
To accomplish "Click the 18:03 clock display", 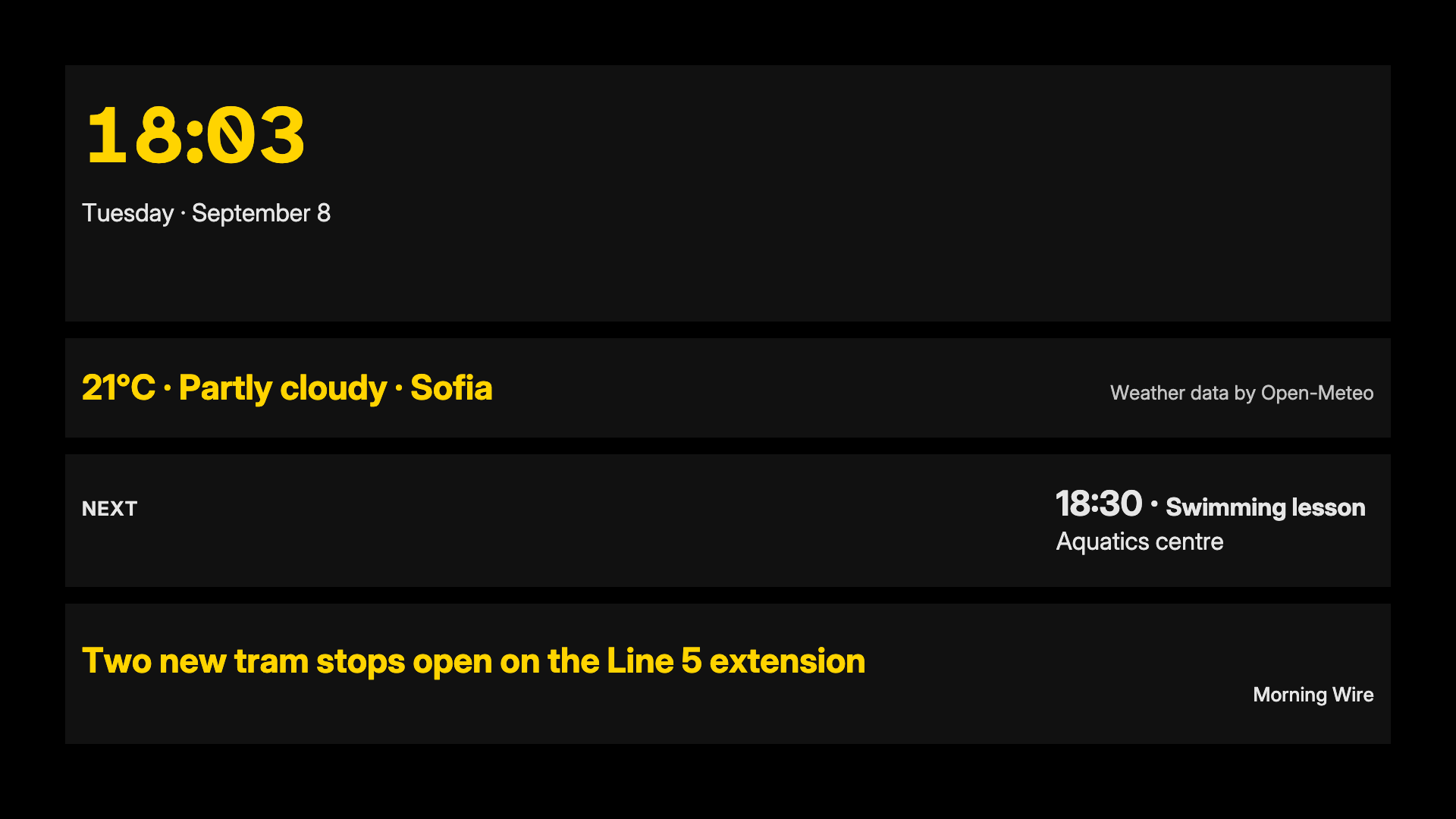I will 196,136.
